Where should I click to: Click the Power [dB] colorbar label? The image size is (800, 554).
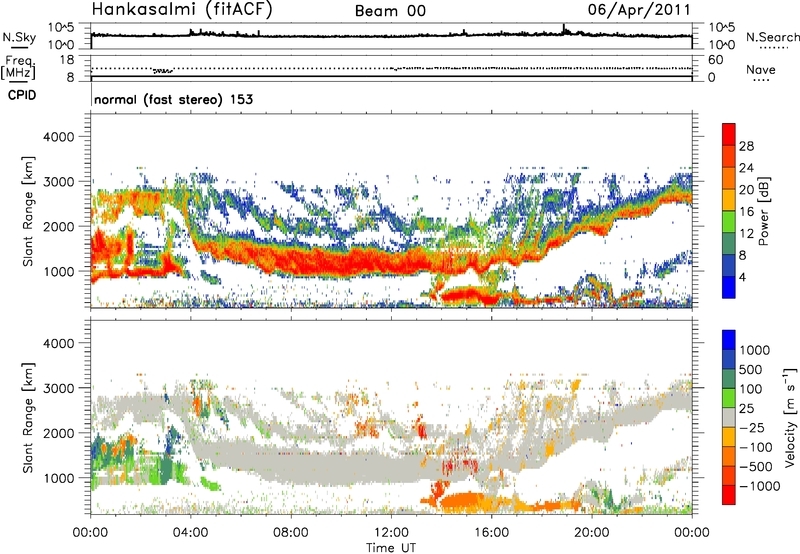click(763, 211)
